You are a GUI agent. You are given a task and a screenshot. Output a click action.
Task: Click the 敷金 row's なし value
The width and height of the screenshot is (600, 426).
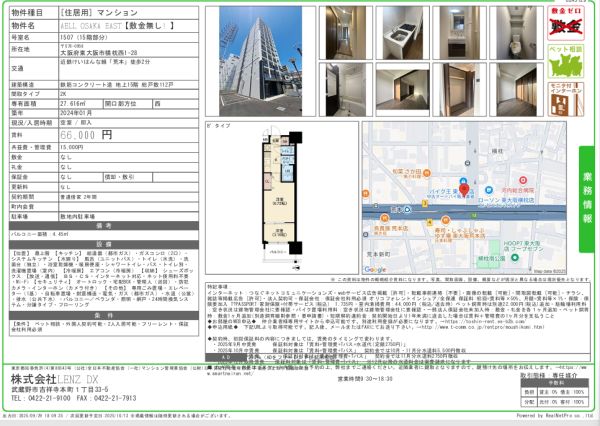[66, 157]
